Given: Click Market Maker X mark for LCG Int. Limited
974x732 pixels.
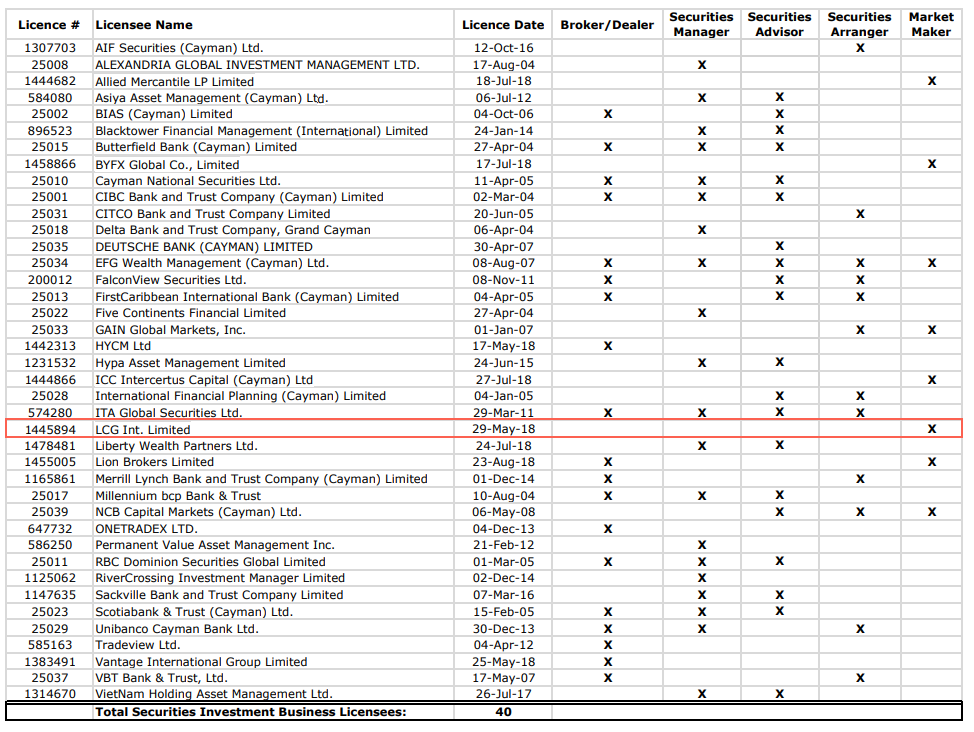Looking at the screenshot, I should coord(932,429).
